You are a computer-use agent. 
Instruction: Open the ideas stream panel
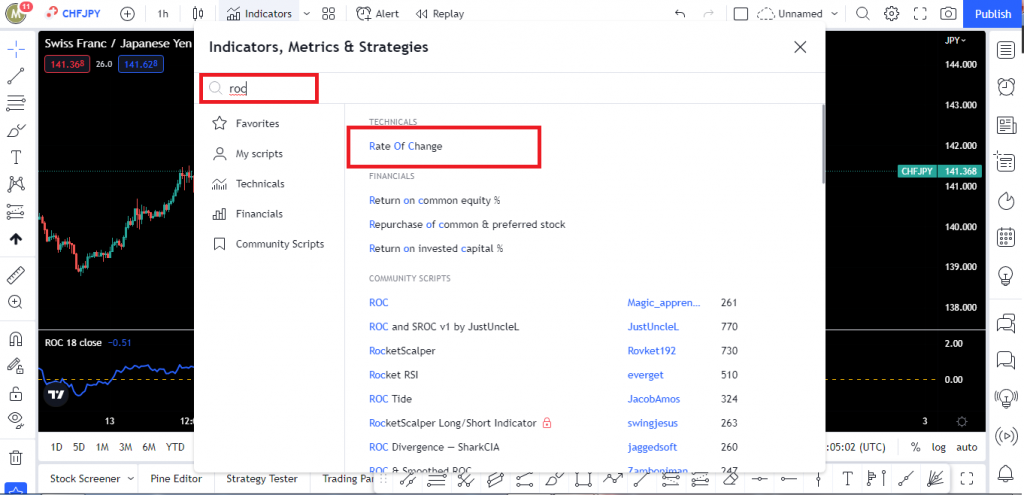[x=1006, y=396]
